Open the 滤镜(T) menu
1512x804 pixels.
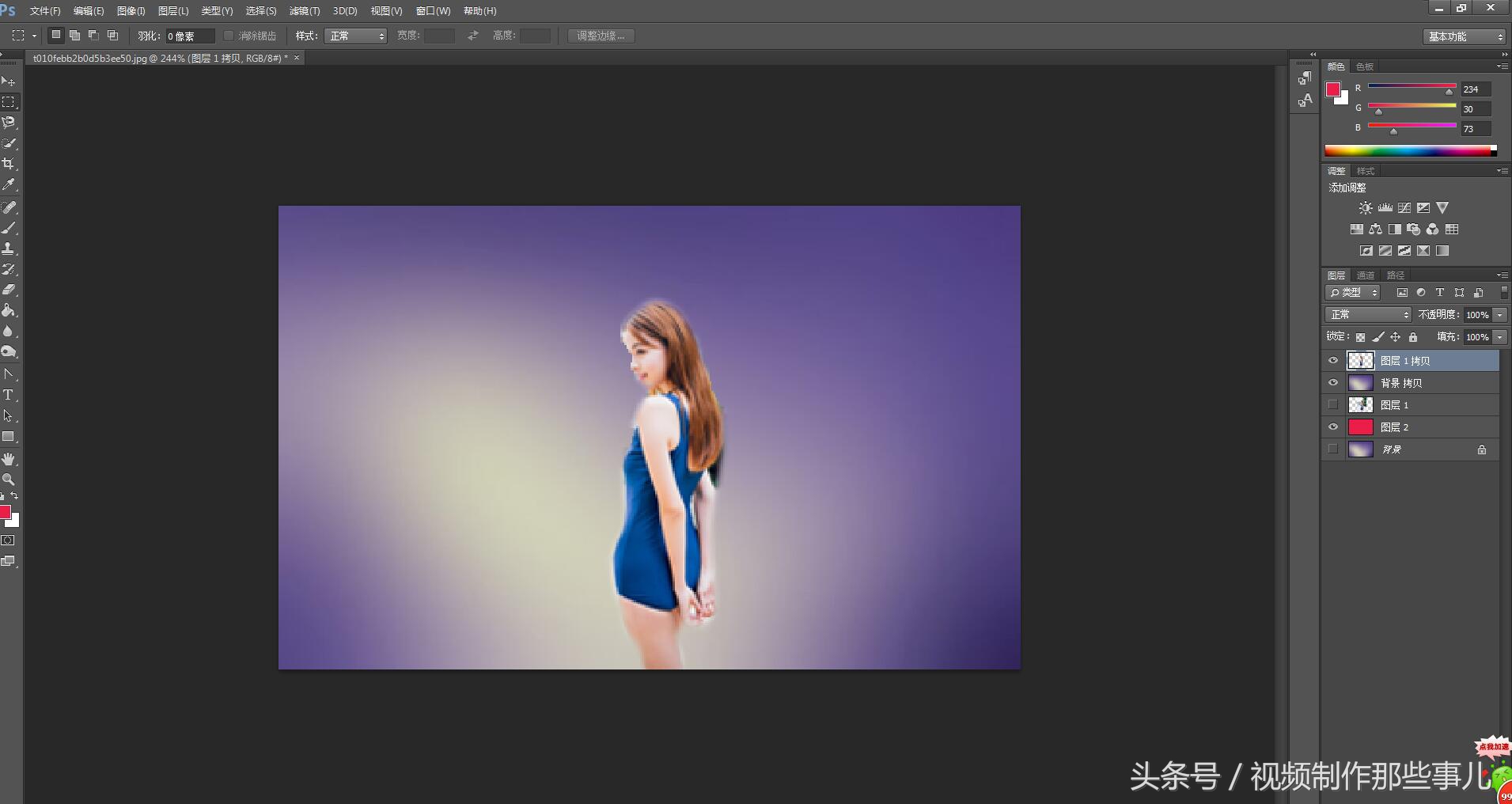tap(305, 11)
